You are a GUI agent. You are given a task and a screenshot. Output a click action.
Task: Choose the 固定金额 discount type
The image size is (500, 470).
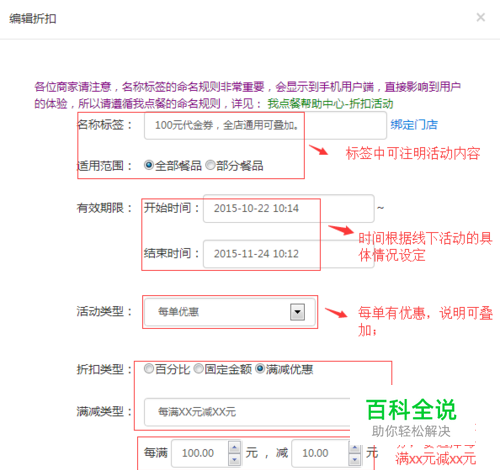198,369
